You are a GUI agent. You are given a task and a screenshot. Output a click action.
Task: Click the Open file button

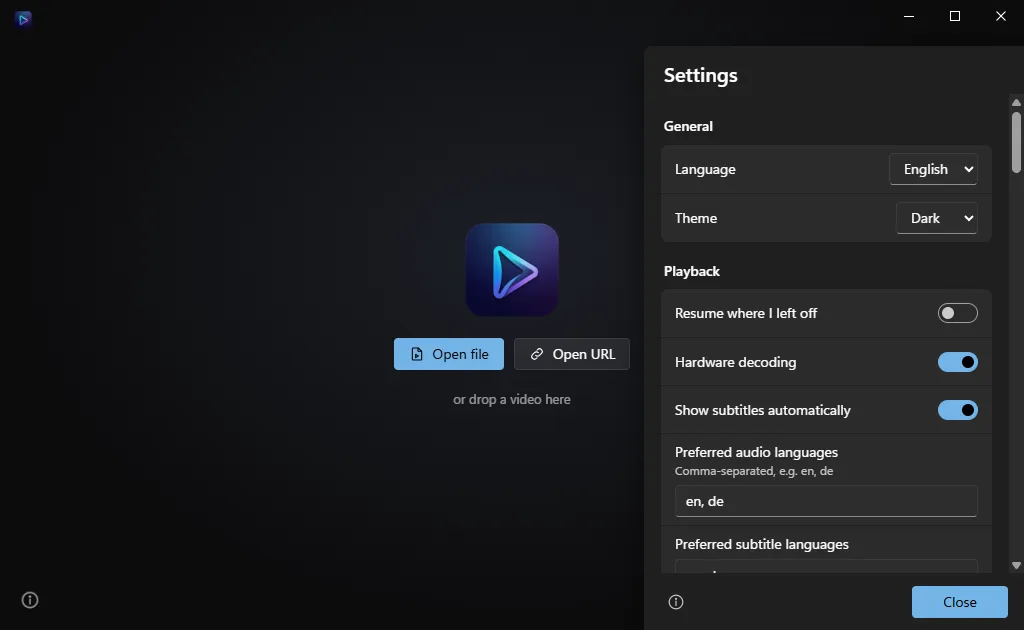pyautogui.click(x=449, y=354)
